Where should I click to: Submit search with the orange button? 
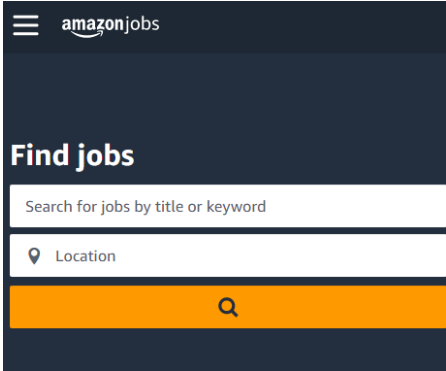(x=228, y=307)
